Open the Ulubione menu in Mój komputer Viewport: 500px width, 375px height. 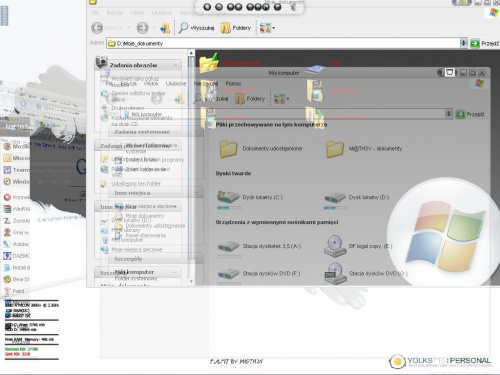pyautogui.click(x=176, y=83)
